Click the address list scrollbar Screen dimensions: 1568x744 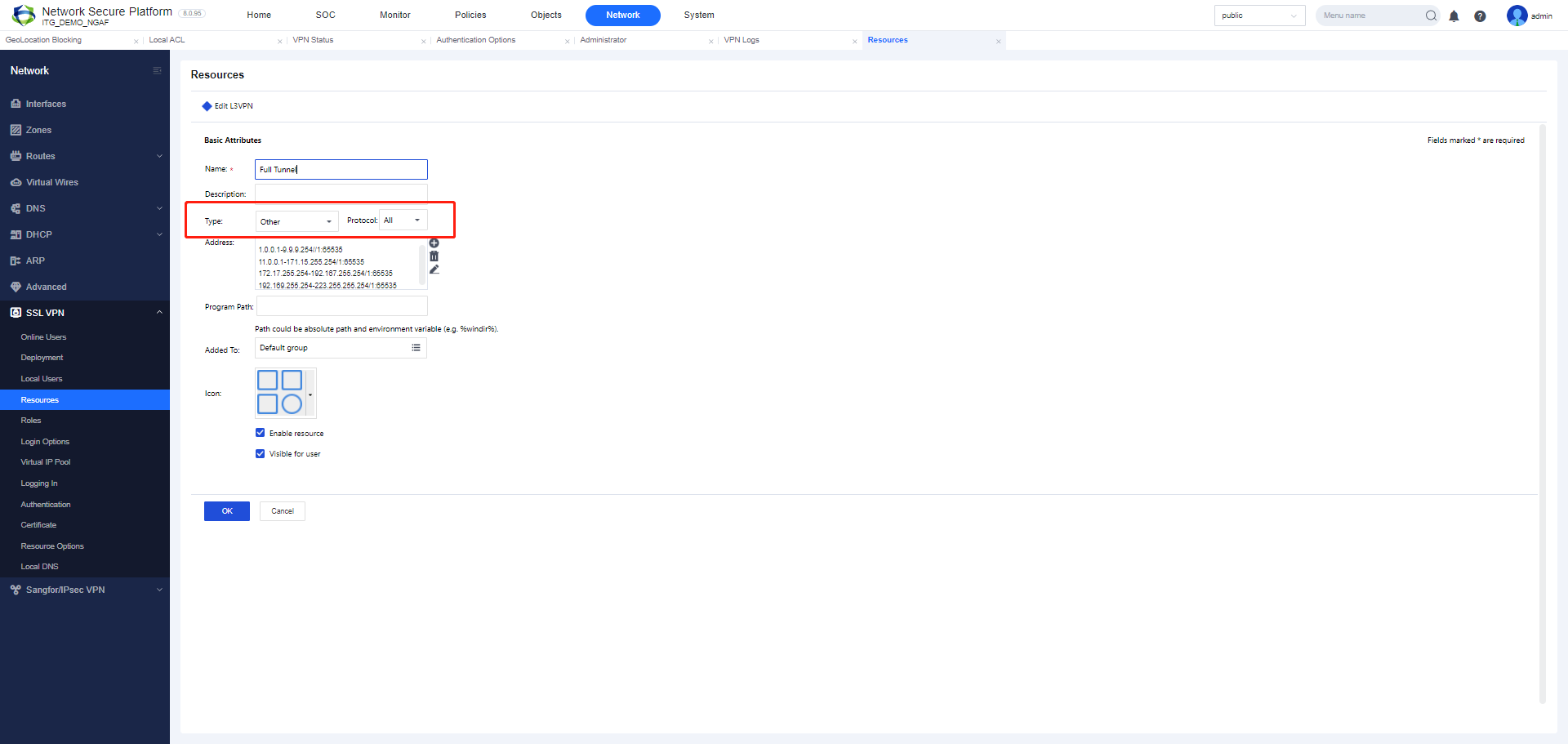pyautogui.click(x=423, y=265)
